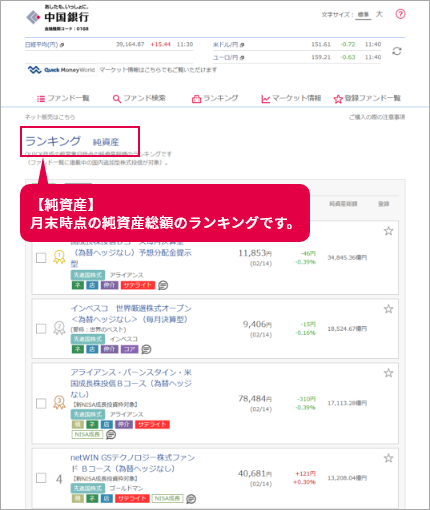430x510 pixels.
Task: Open ユーロ/円 rate link
Action: pos(228,57)
